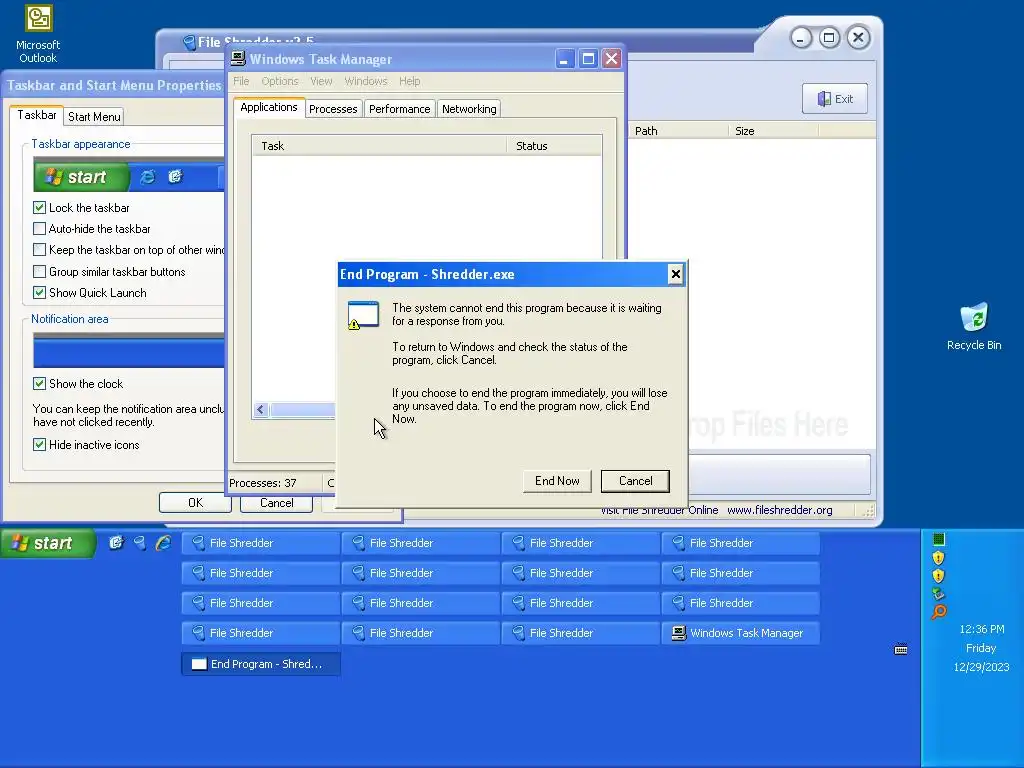Check Keep the taskbar on top option

[39, 249]
